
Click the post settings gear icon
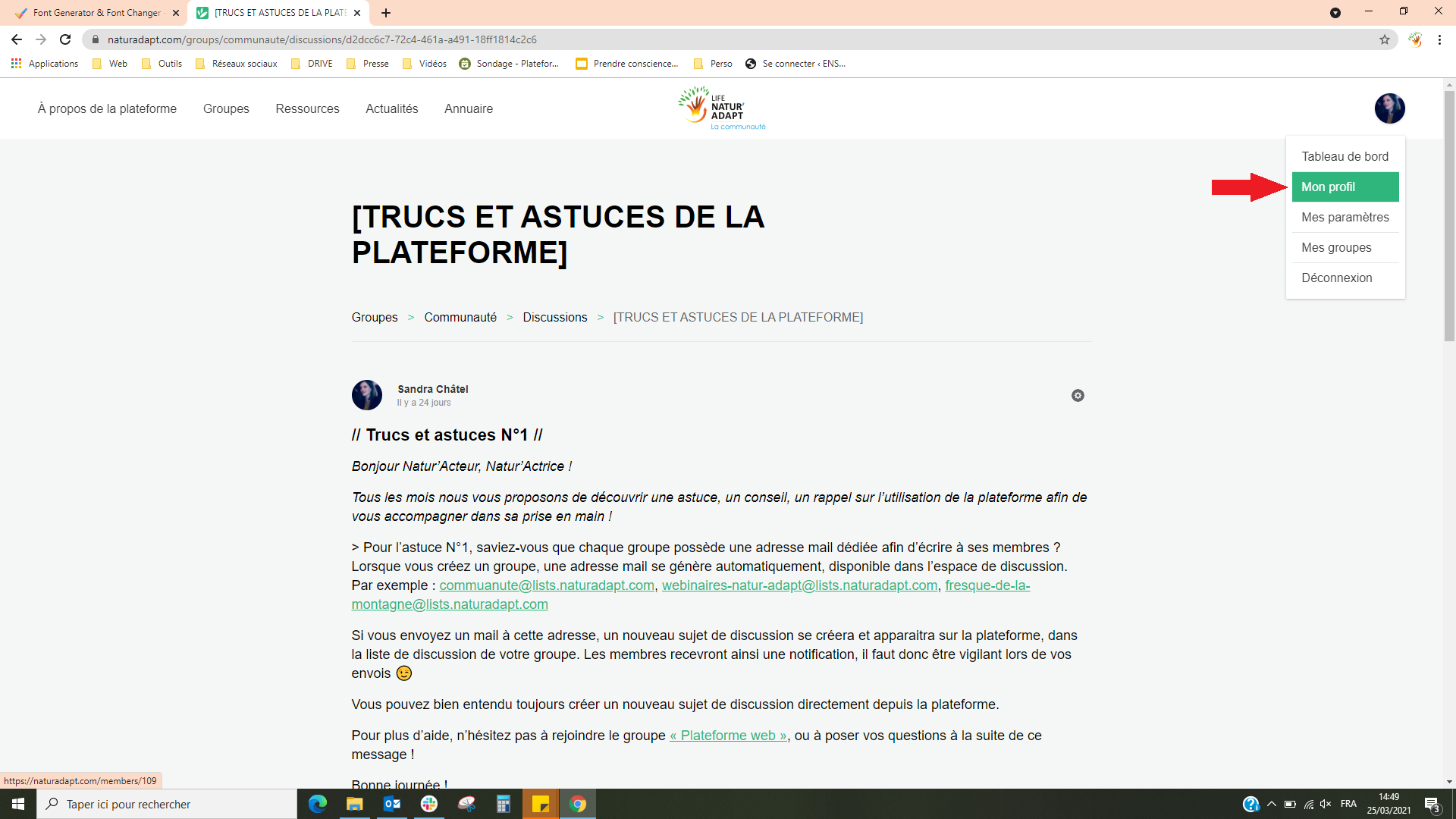tap(1078, 396)
